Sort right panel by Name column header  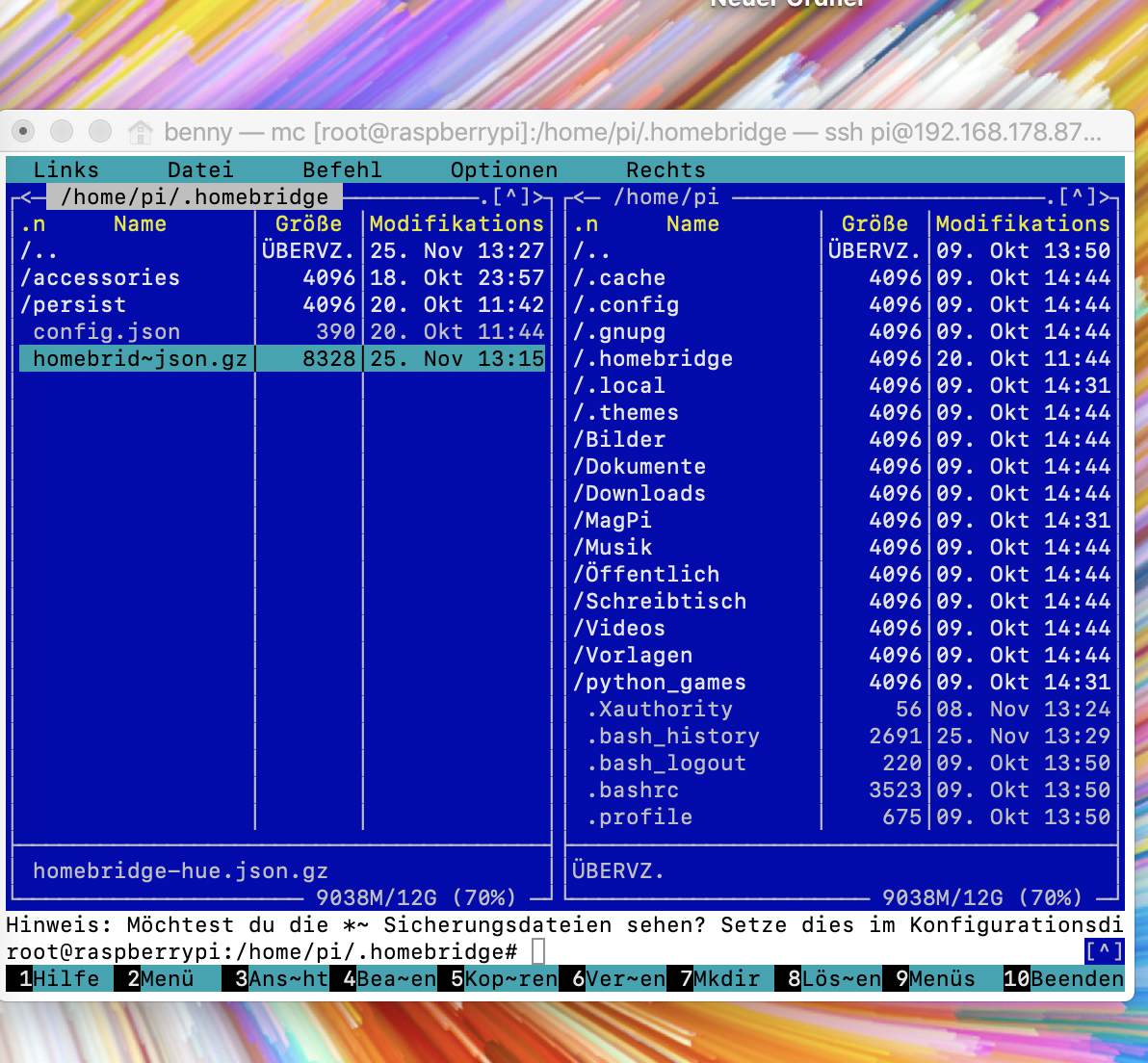692,224
